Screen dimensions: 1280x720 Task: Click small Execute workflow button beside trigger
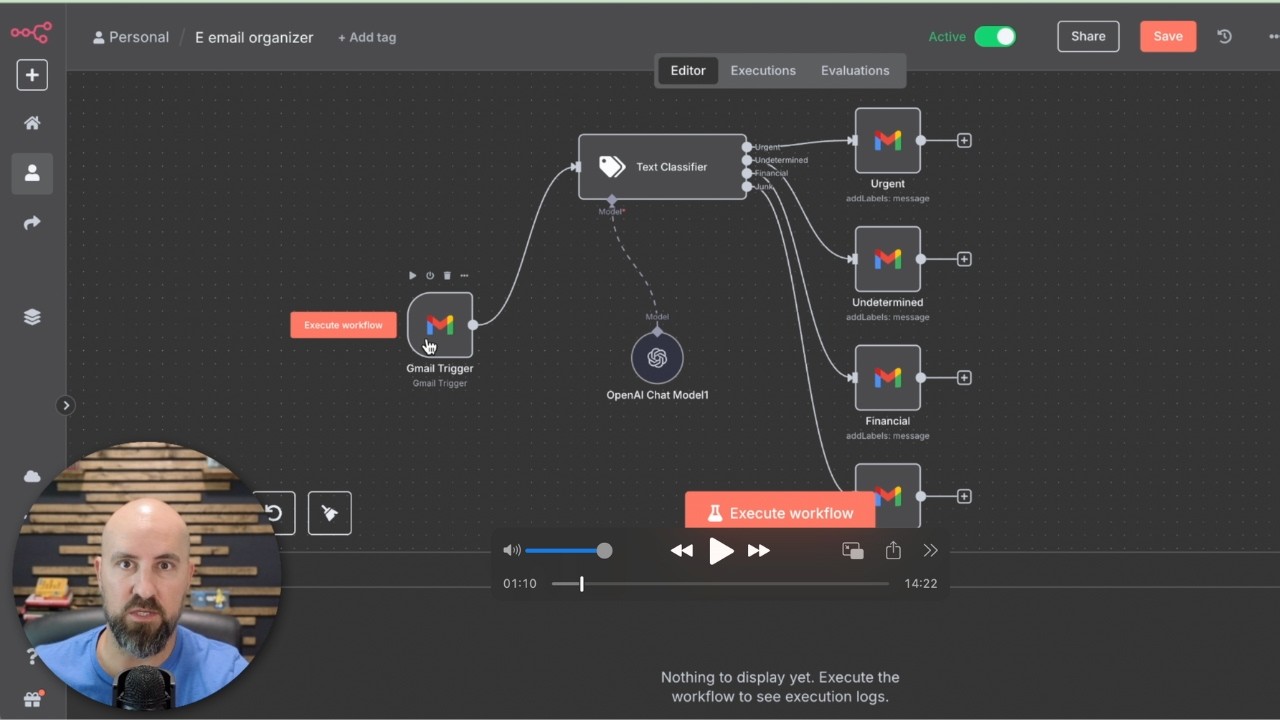343,325
